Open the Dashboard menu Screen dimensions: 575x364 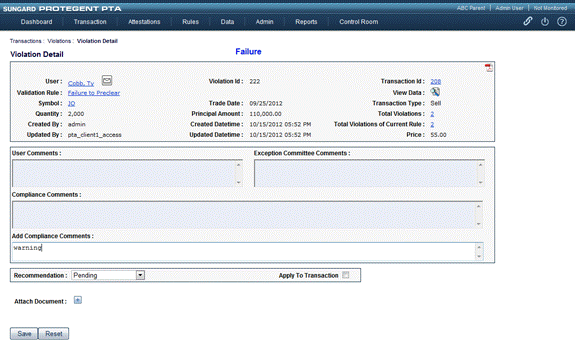[36, 22]
